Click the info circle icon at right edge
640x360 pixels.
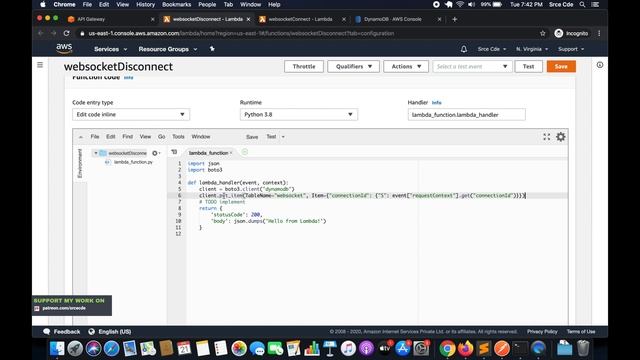click(x=600, y=65)
